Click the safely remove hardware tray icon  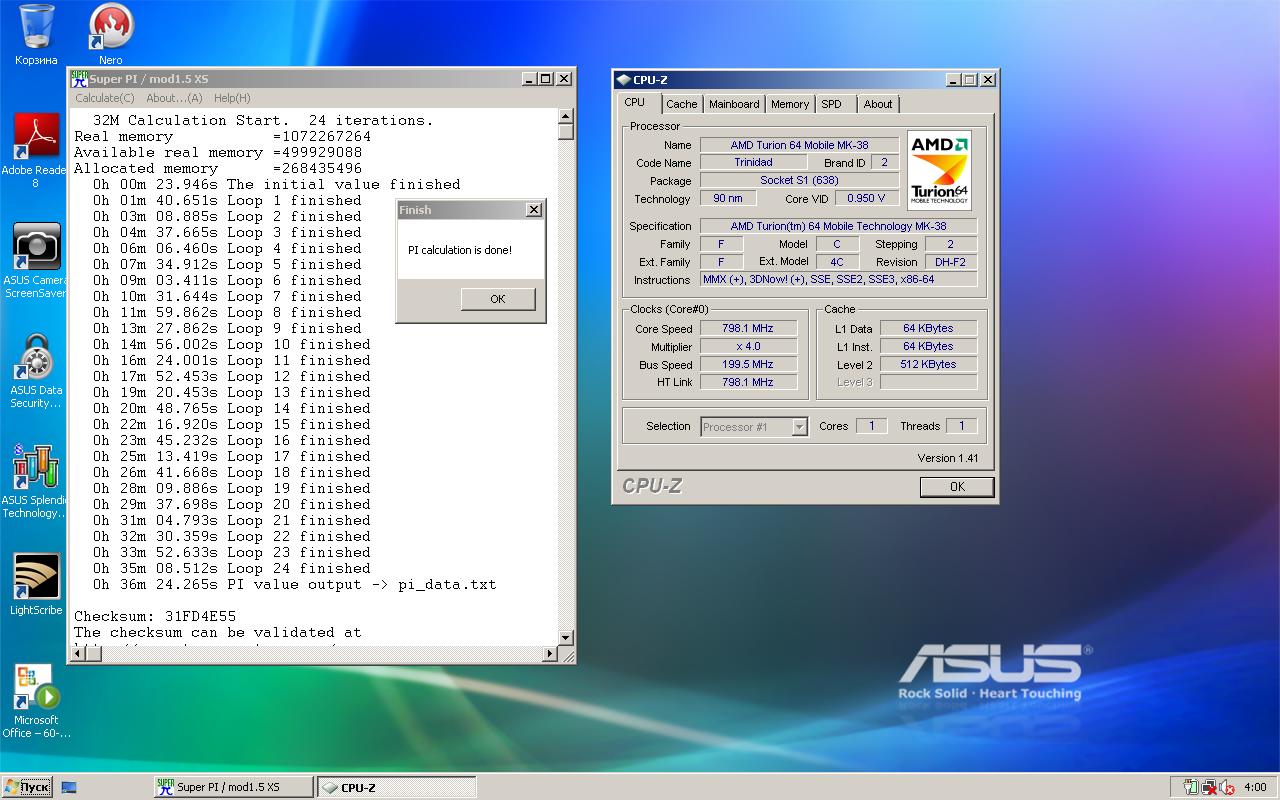pos(1190,787)
